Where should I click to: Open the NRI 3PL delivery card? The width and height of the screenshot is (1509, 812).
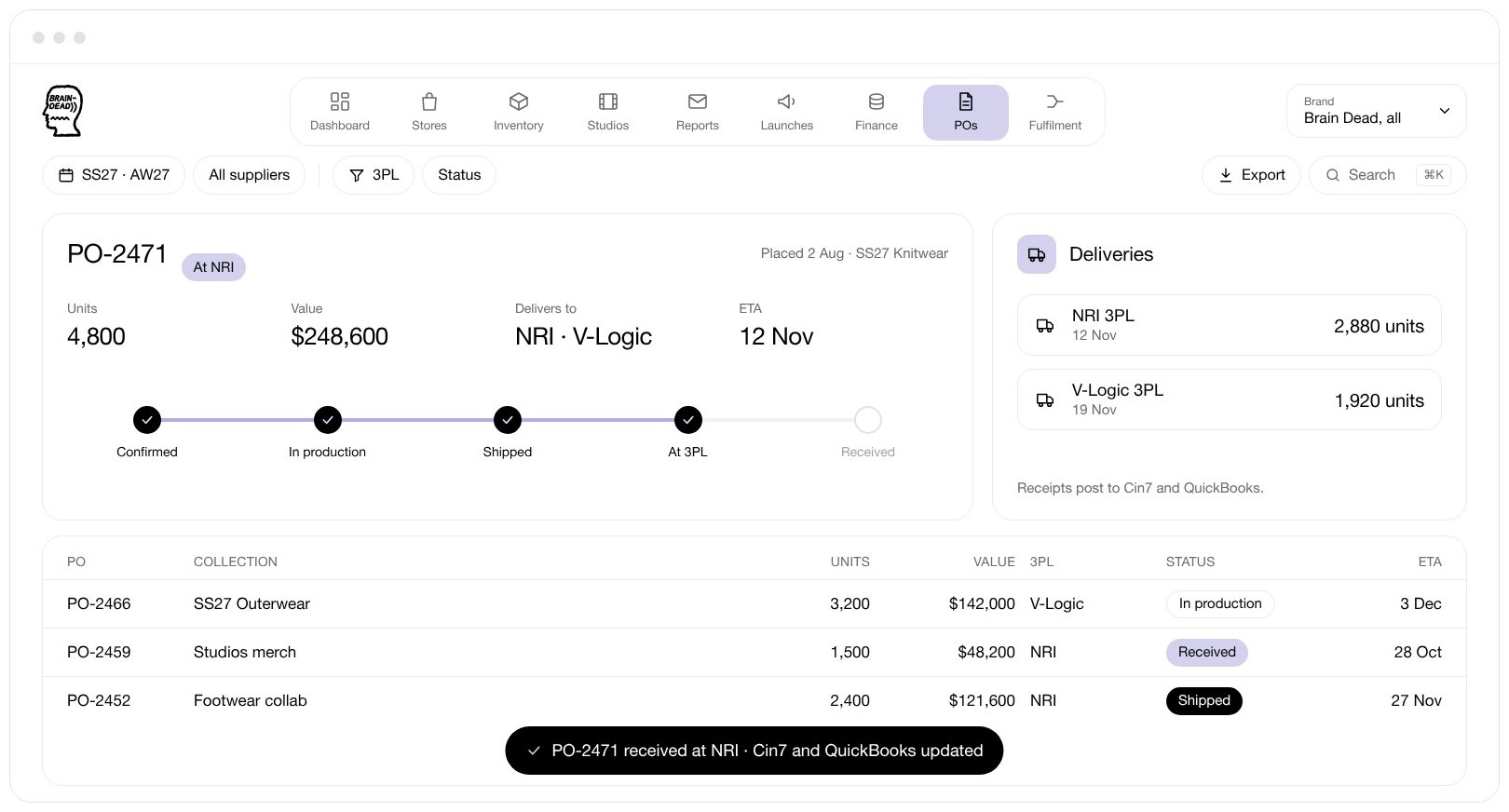pos(1230,325)
